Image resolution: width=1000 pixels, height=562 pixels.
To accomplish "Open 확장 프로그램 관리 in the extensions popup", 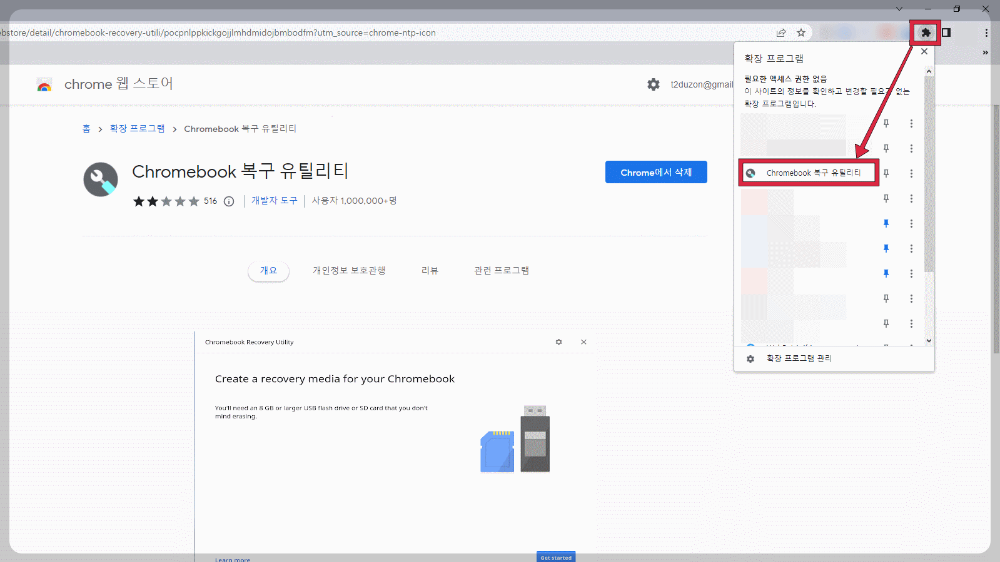I will pyautogui.click(x=798, y=359).
